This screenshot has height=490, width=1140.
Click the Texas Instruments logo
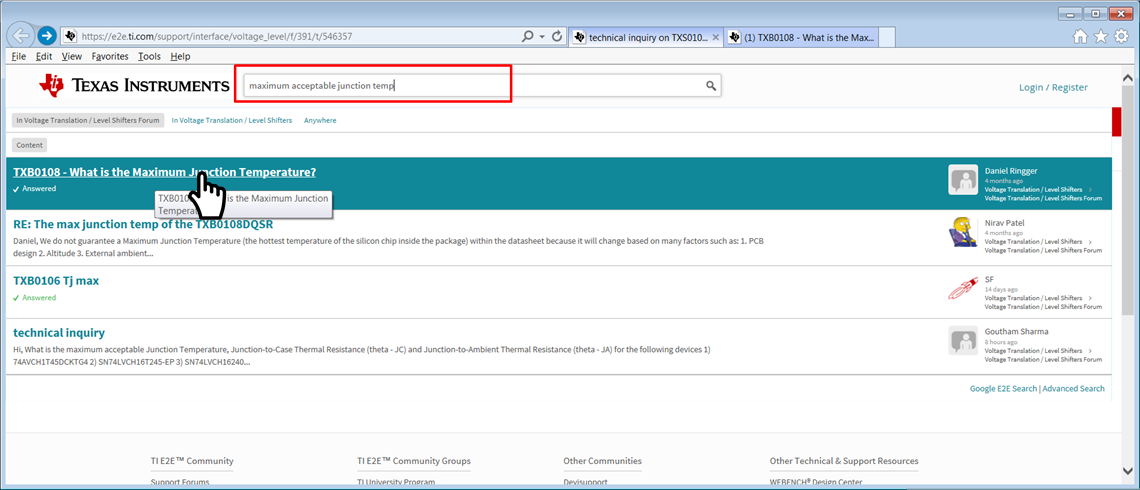click(x=134, y=86)
